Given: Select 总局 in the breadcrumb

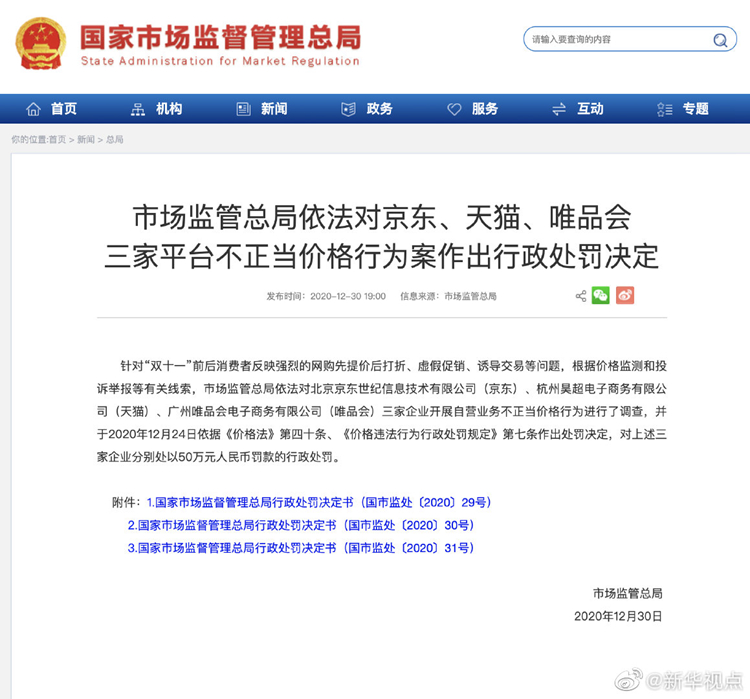Looking at the screenshot, I should click(114, 140).
